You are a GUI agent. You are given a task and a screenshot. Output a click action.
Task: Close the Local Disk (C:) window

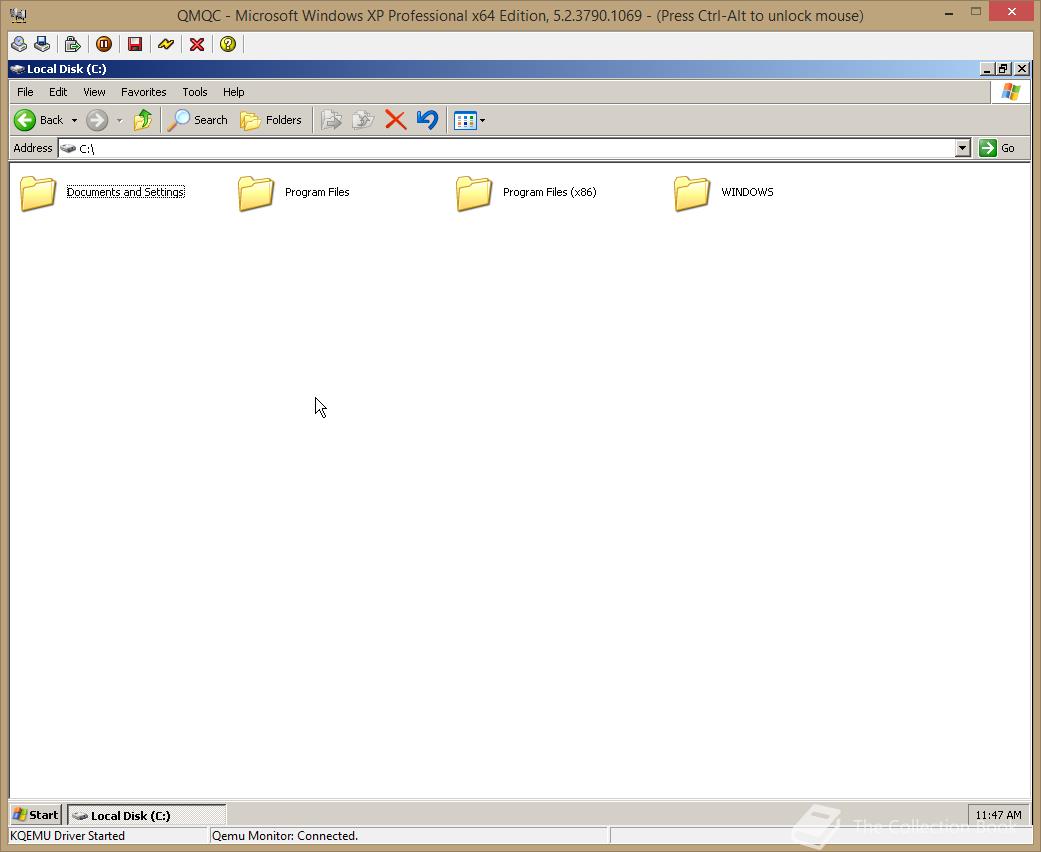click(1022, 69)
